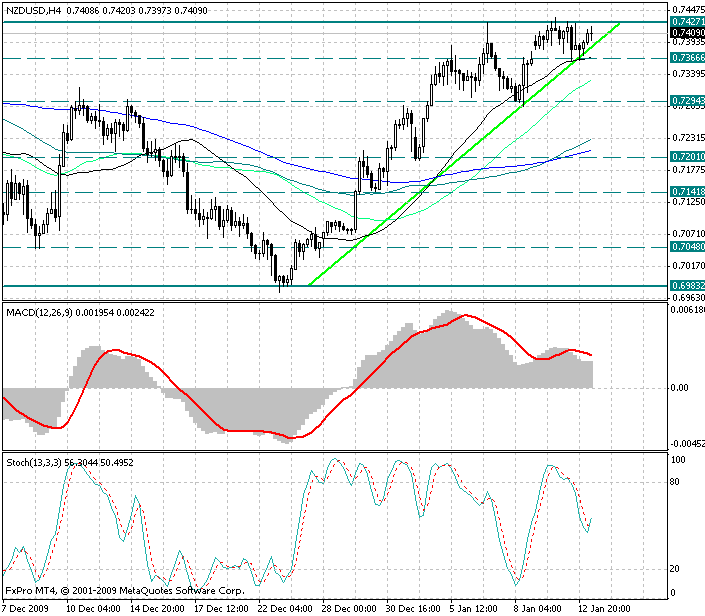Click the teal 0.7294 level price tag

[x=687, y=101]
